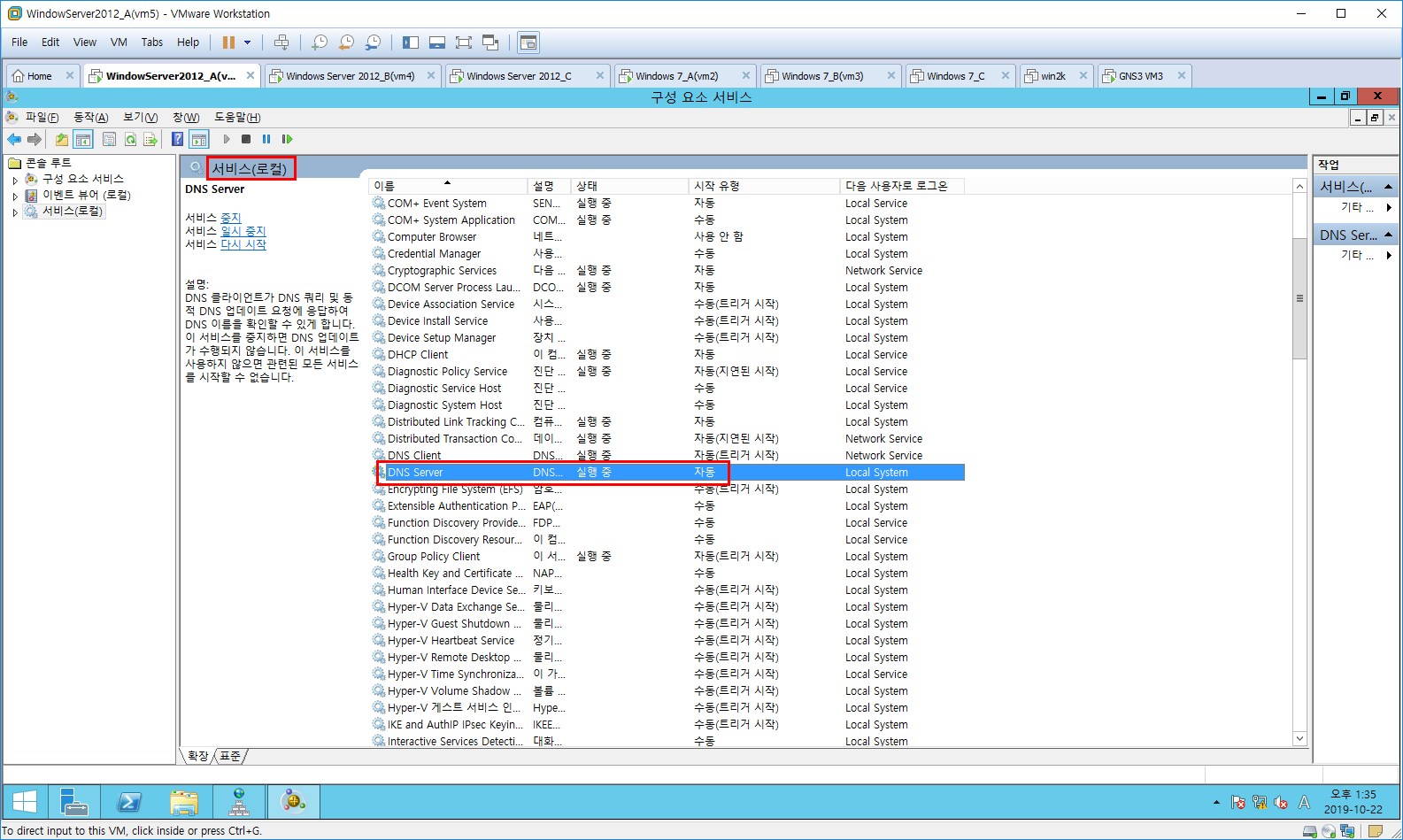Expand the 서비스(로컬) tree node
Image resolution: width=1403 pixels, height=840 pixels.
coord(15,212)
